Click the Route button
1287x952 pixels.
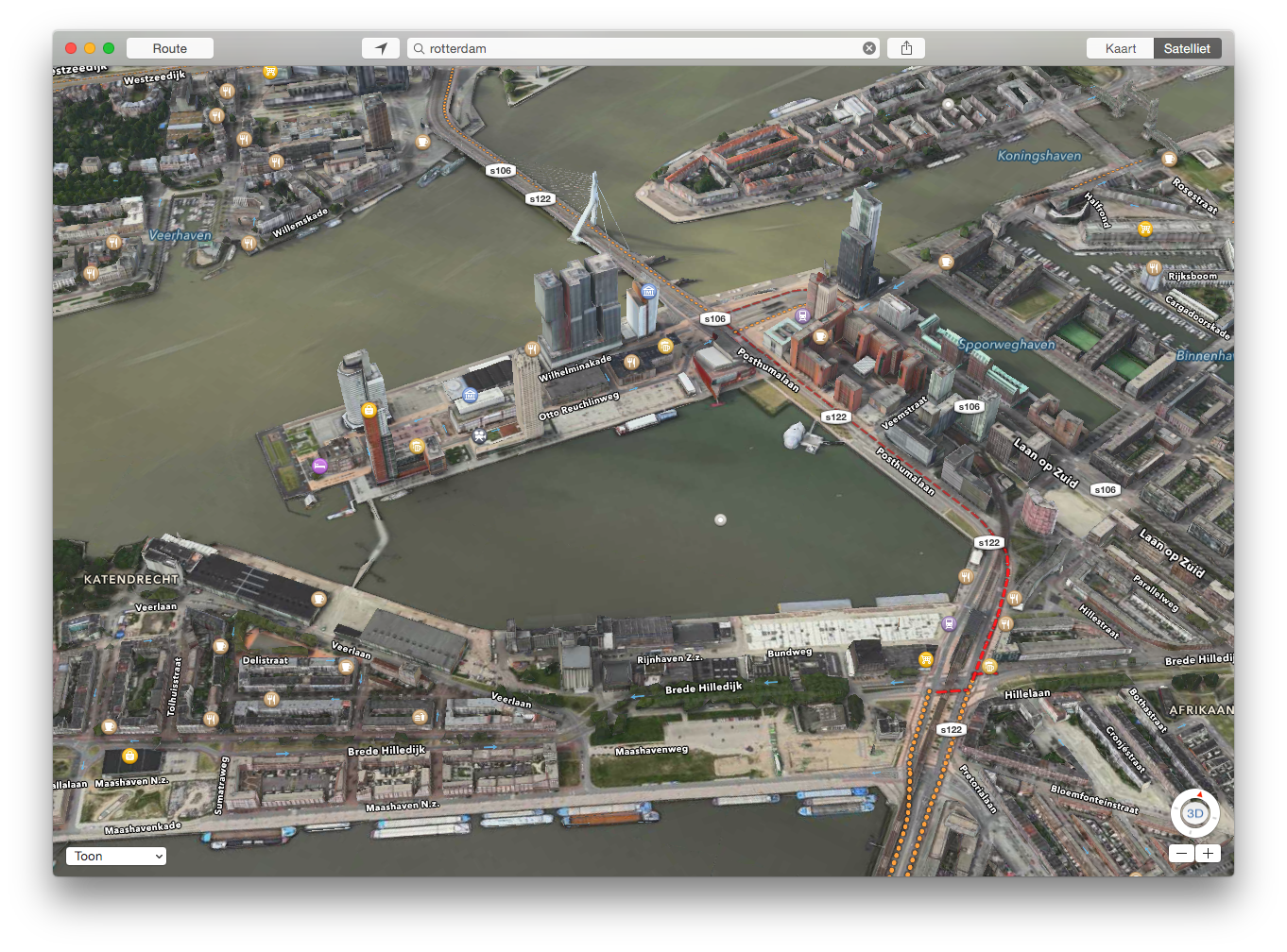[x=170, y=48]
